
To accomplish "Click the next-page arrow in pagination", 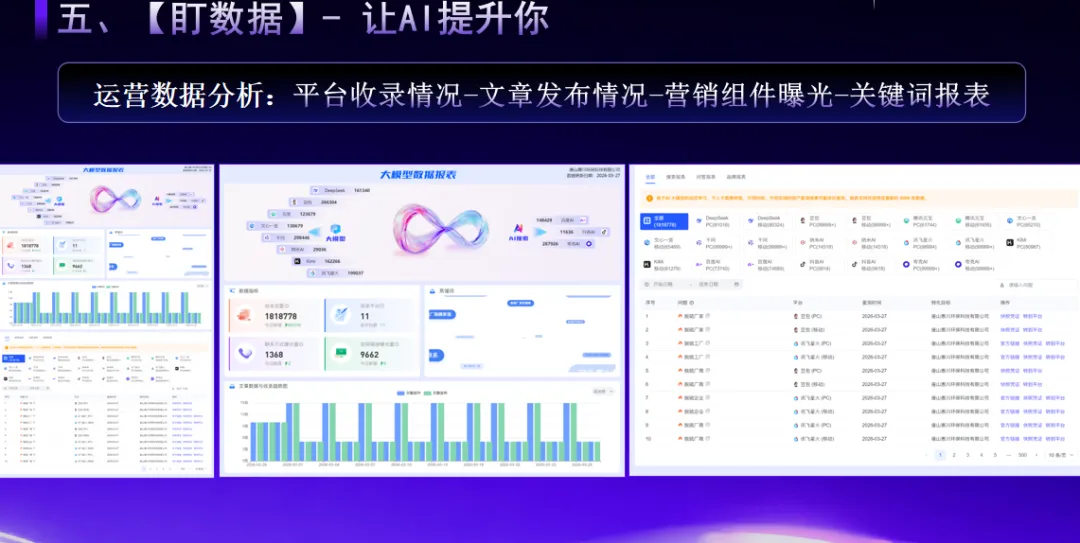I will (1037, 455).
